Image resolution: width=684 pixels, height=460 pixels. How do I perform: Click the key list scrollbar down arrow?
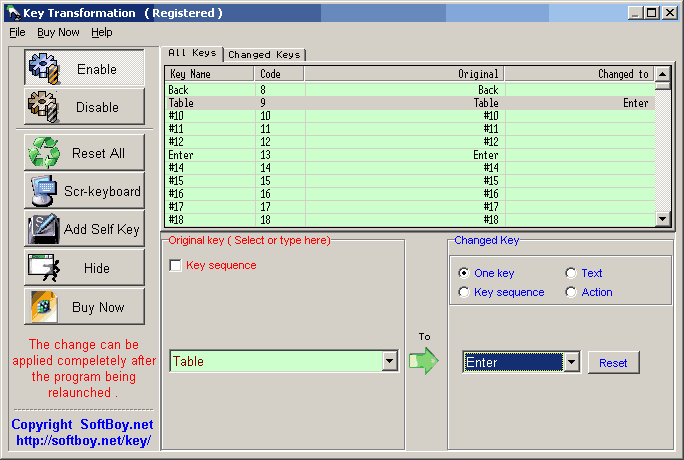(x=663, y=219)
